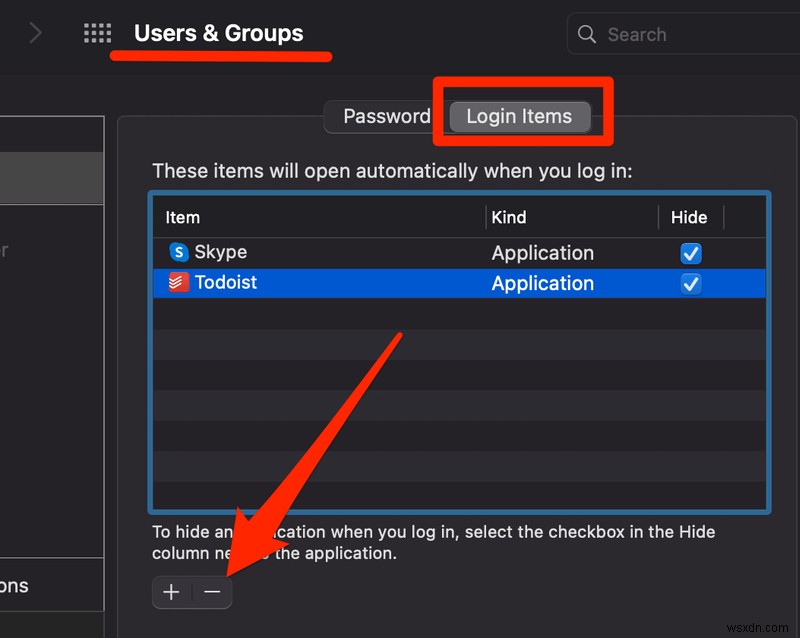Screen dimensions: 800x638
Task: Toggle the Hide checkbox for Todoist
Action: (x=690, y=284)
